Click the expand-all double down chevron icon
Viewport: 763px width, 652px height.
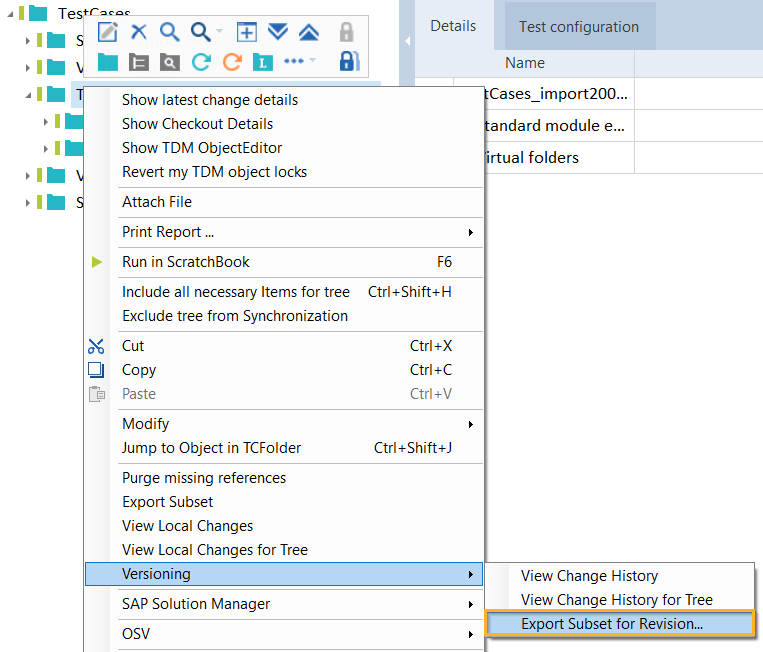click(278, 32)
